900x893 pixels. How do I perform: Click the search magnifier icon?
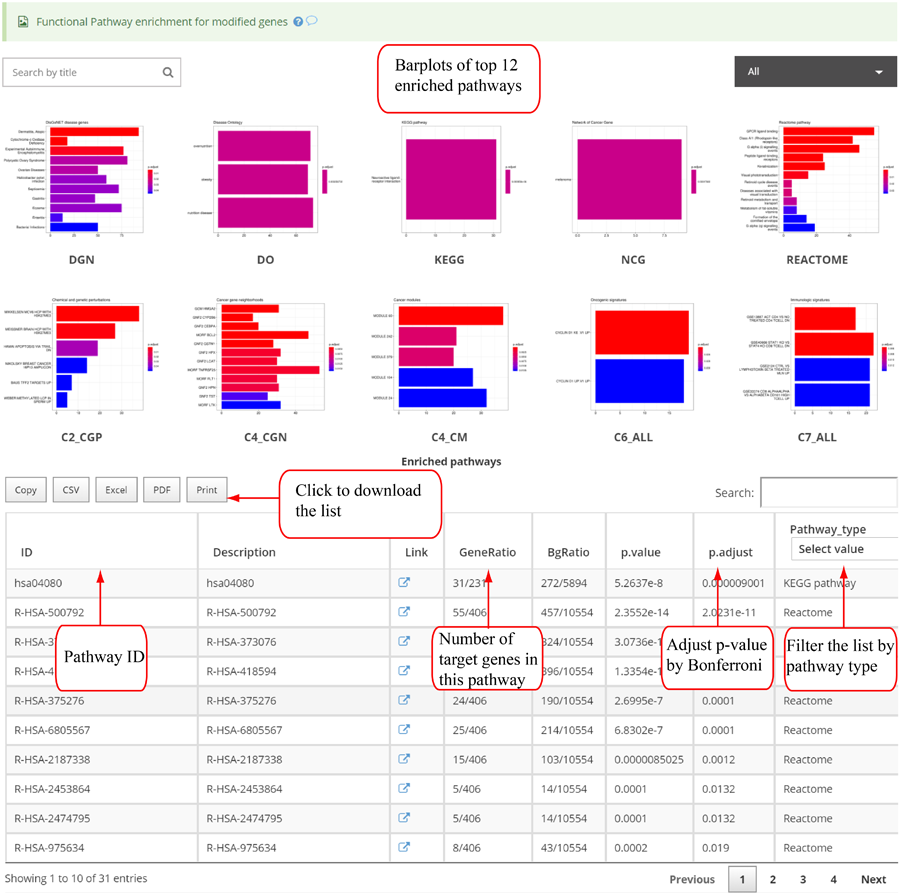pyautogui.click(x=168, y=72)
